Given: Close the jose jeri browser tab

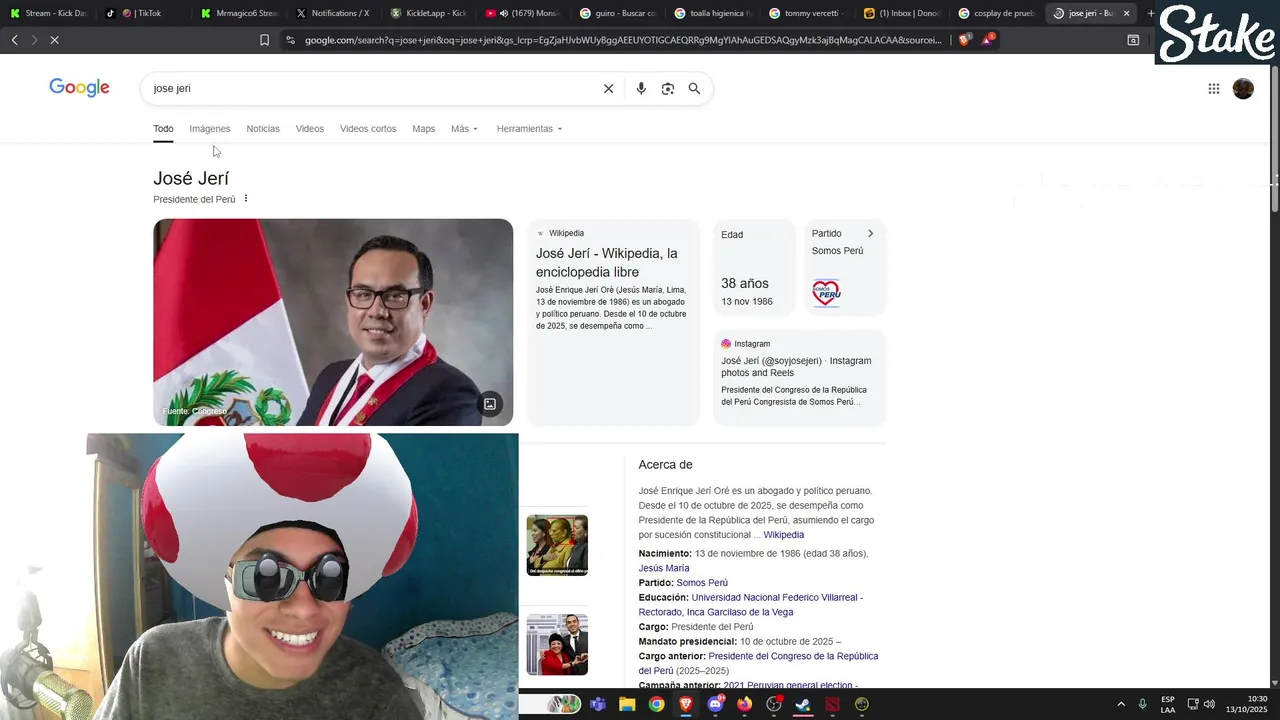Looking at the screenshot, I should (1127, 13).
